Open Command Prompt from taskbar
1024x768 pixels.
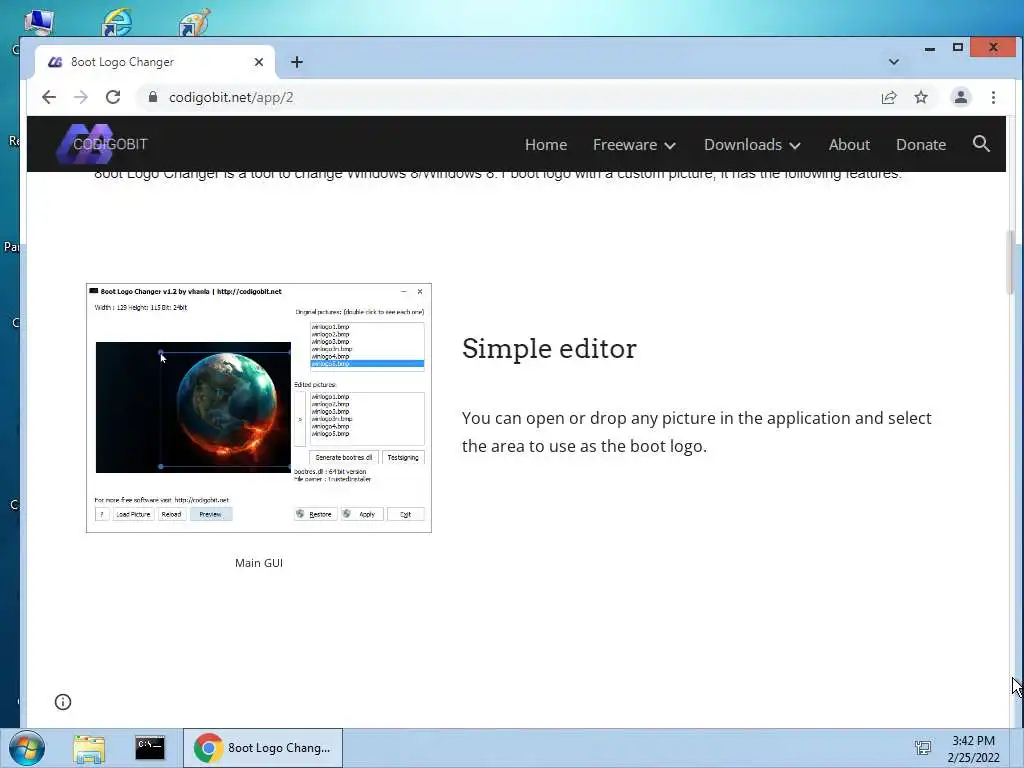[x=150, y=748]
